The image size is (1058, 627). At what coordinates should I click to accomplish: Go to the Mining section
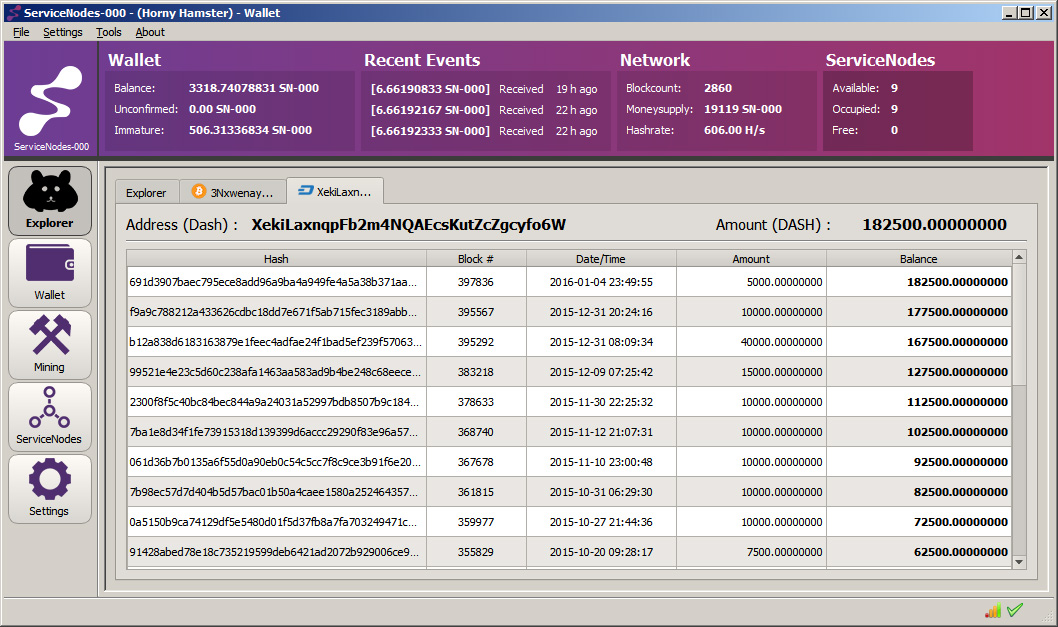point(50,345)
